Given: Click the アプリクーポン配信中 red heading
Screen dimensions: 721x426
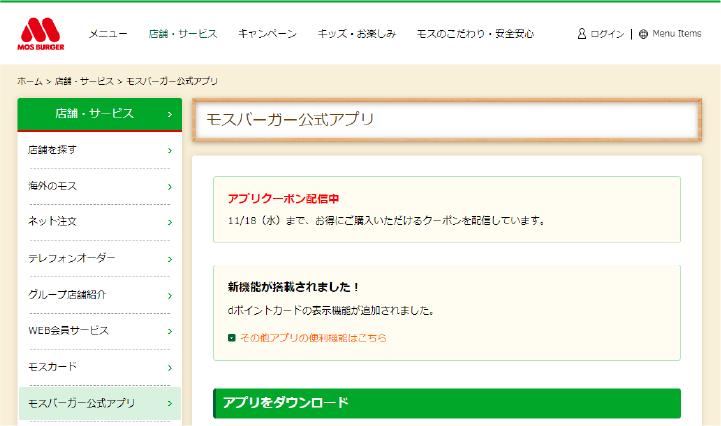Looking at the screenshot, I should [x=283, y=199].
